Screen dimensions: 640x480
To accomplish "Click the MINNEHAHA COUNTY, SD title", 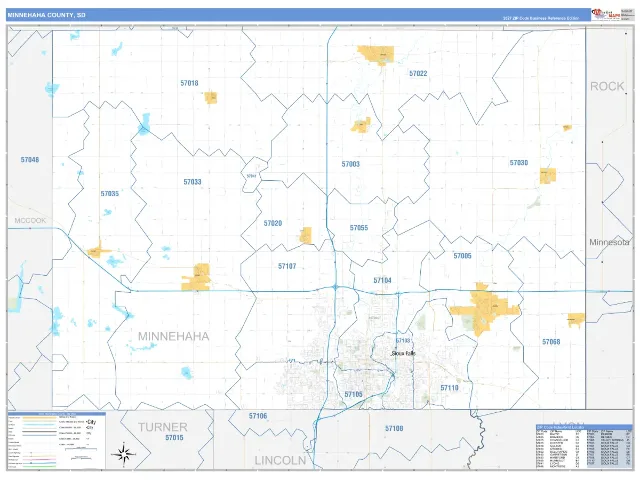I will click(47, 15).
